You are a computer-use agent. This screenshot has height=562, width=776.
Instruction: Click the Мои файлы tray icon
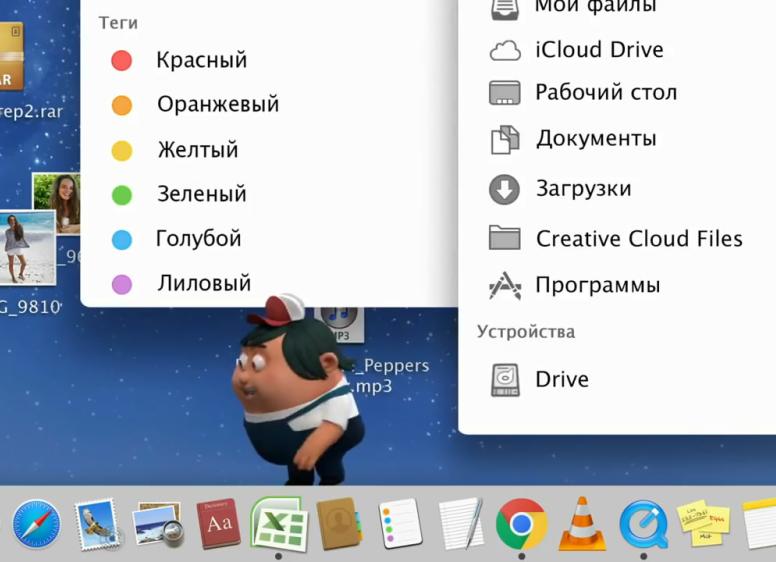pyautogui.click(x=505, y=9)
